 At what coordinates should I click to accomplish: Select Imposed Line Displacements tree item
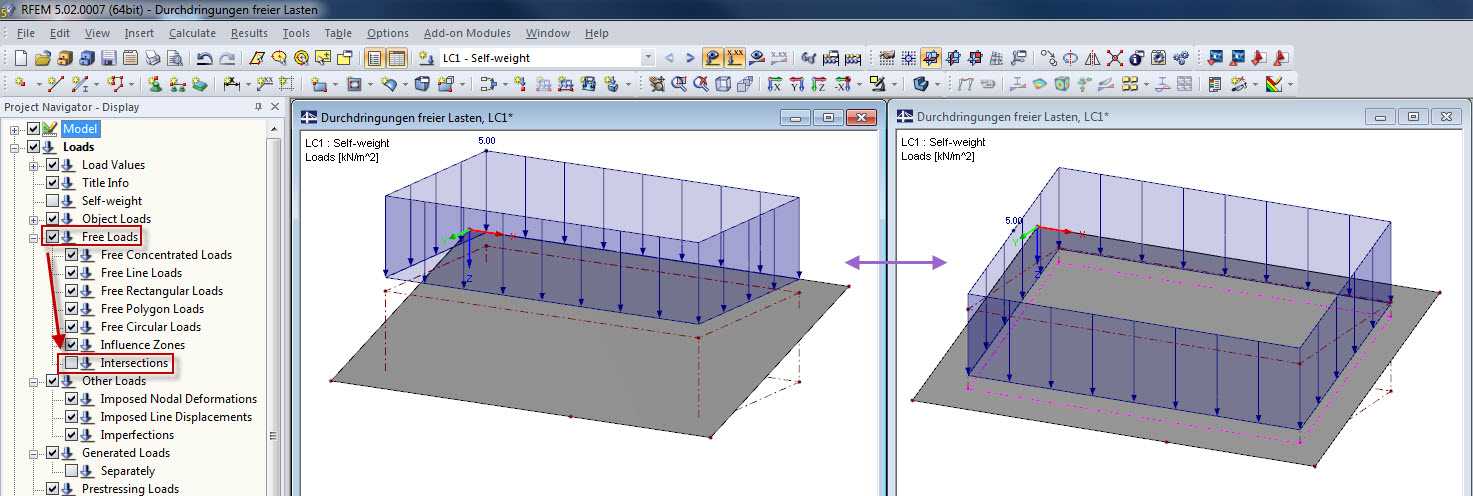pos(176,417)
